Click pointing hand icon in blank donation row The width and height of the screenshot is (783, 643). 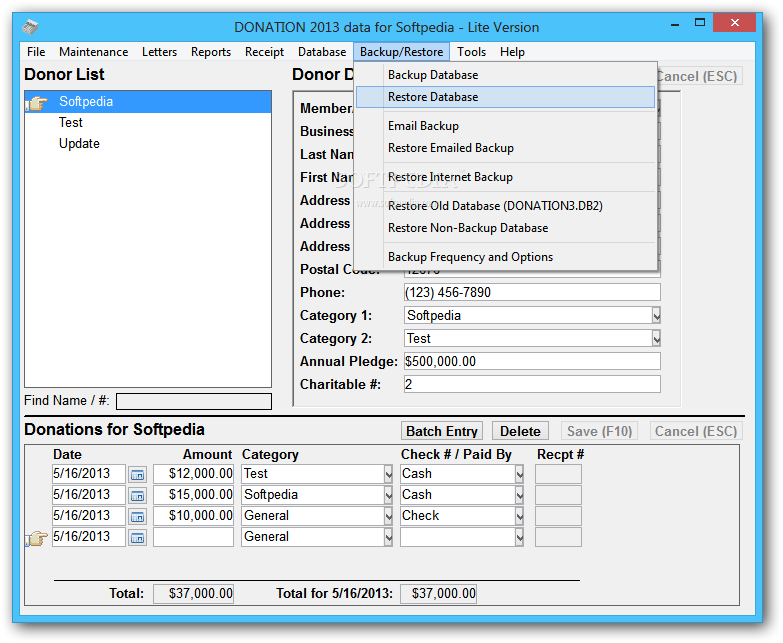(37, 538)
